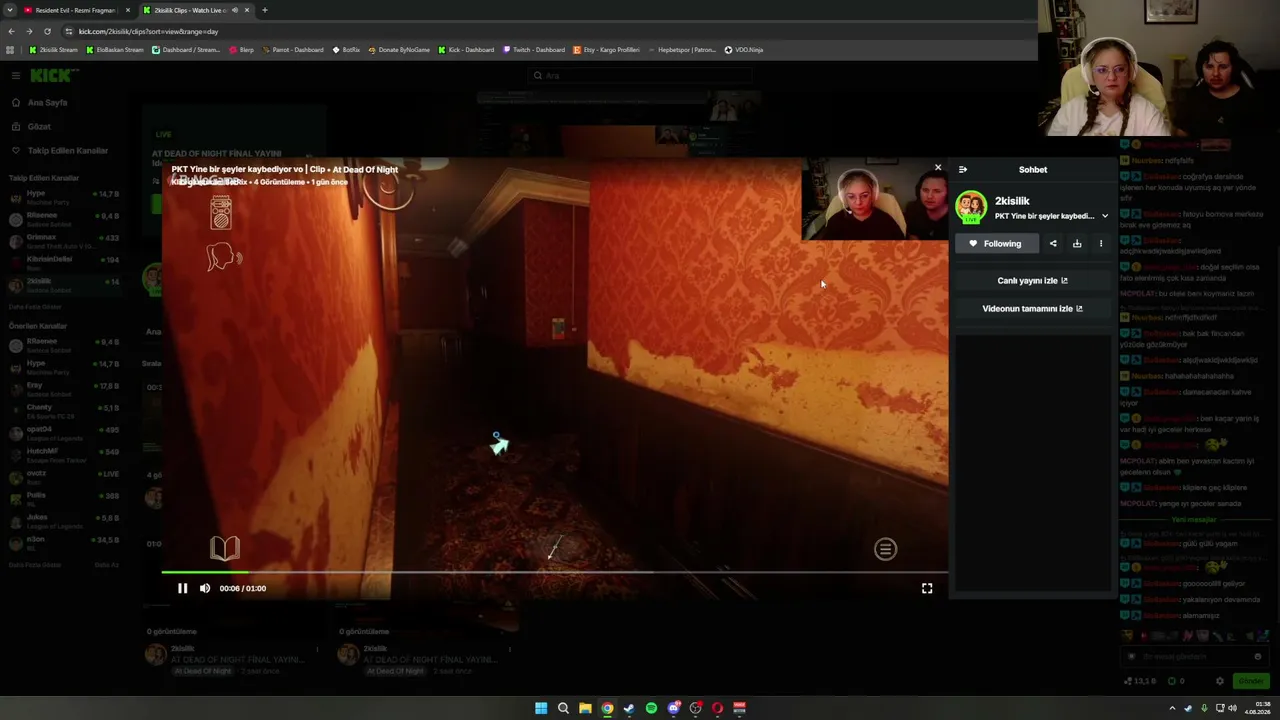Image resolution: width=1280 pixels, height=720 pixels.
Task: Open the browser apps grid shortcut
Action: pyautogui.click(x=10, y=50)
